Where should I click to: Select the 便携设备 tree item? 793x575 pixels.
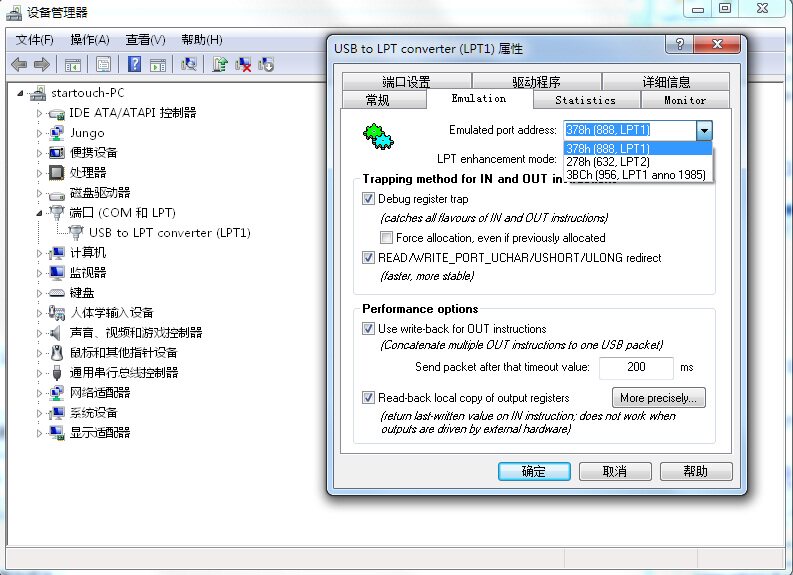(x=94, y=153)
